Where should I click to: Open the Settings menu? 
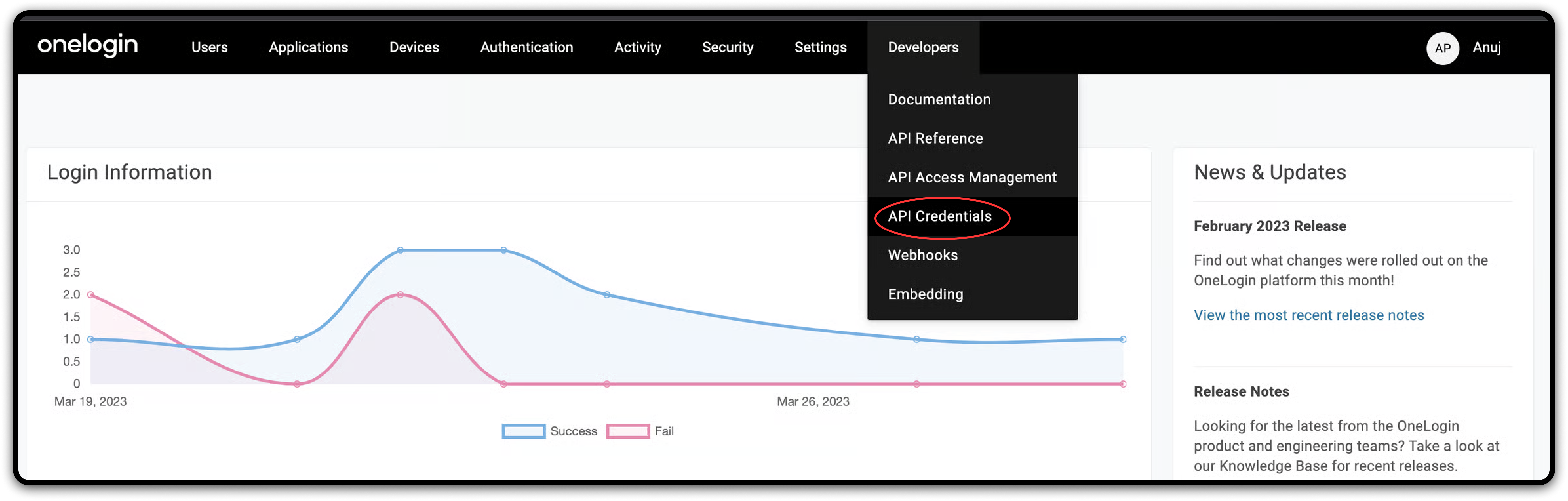click(820, 48)
